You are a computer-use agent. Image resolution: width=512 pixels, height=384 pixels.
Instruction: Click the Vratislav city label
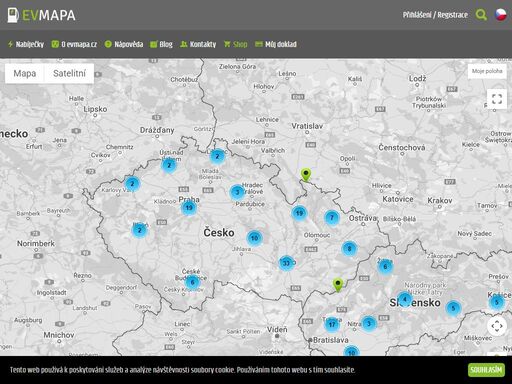(x=307, y=126)
